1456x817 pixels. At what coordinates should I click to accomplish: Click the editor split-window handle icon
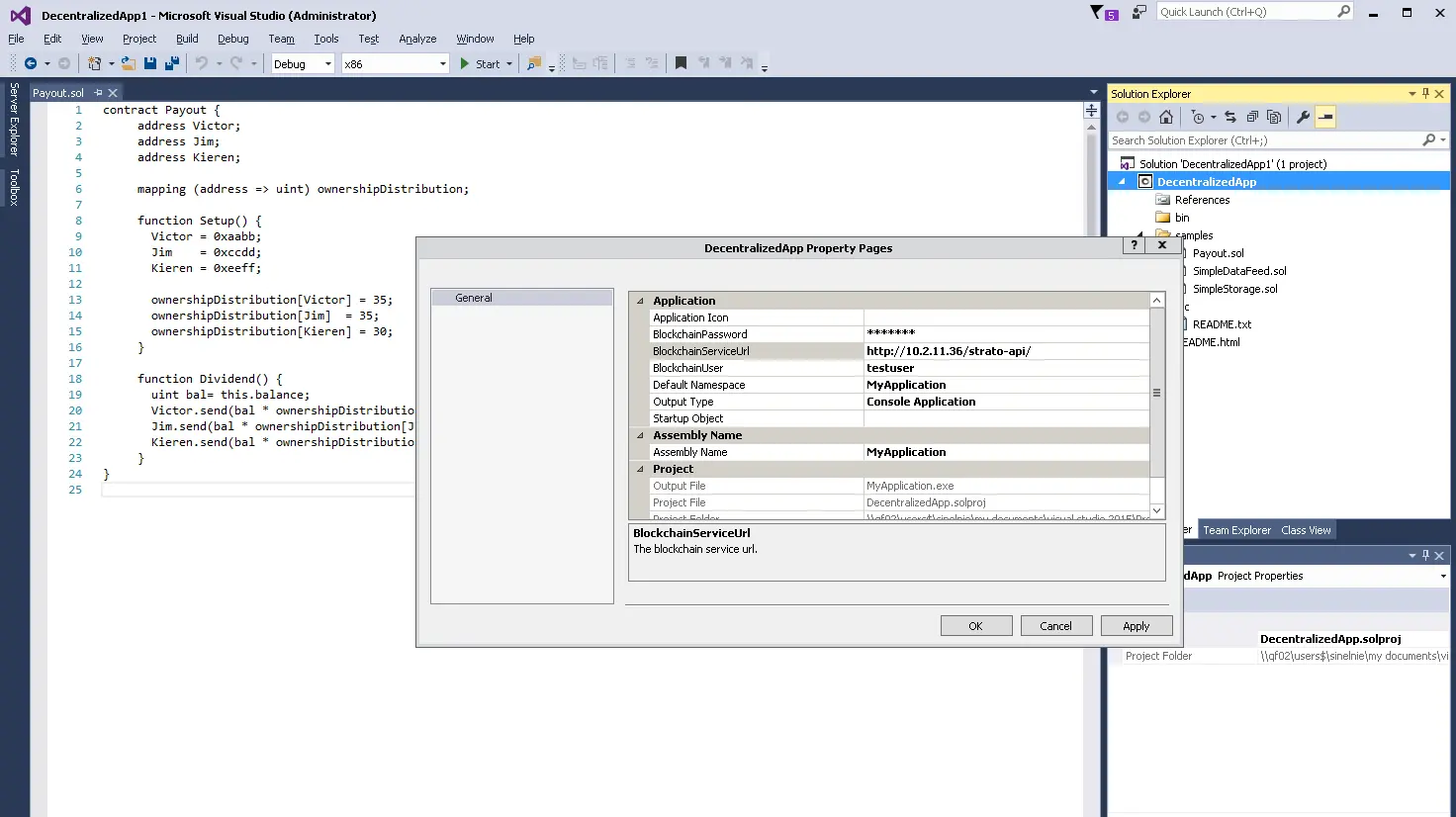point(1091,111)
